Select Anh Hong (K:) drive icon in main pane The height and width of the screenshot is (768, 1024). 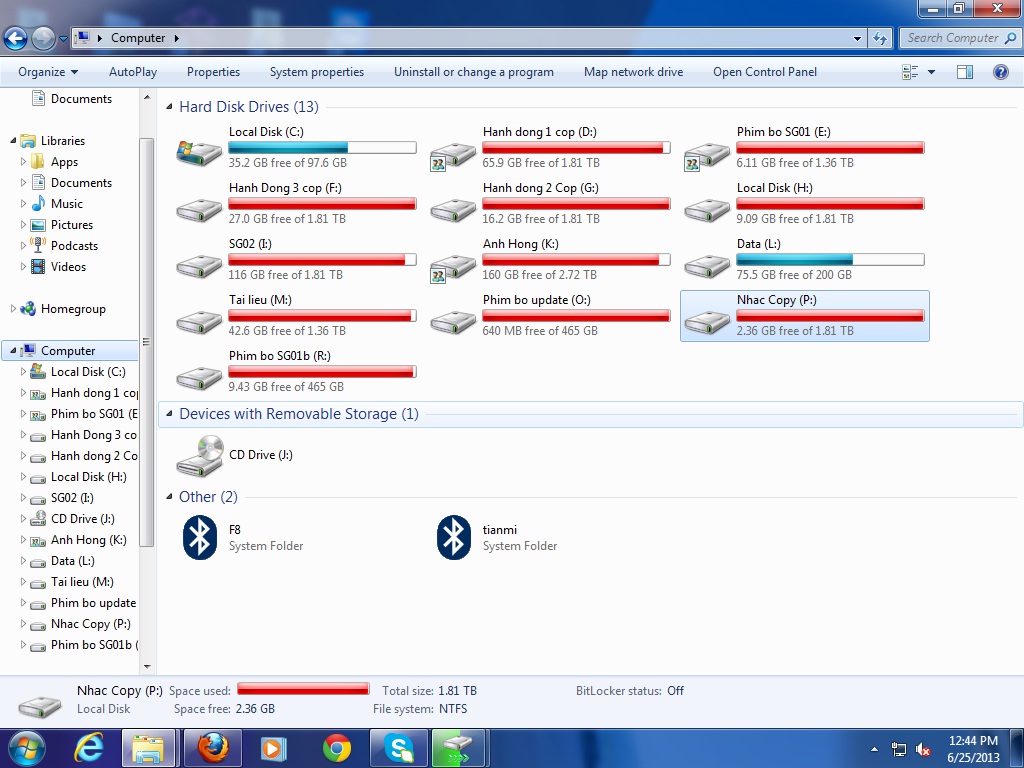(453, 268)
